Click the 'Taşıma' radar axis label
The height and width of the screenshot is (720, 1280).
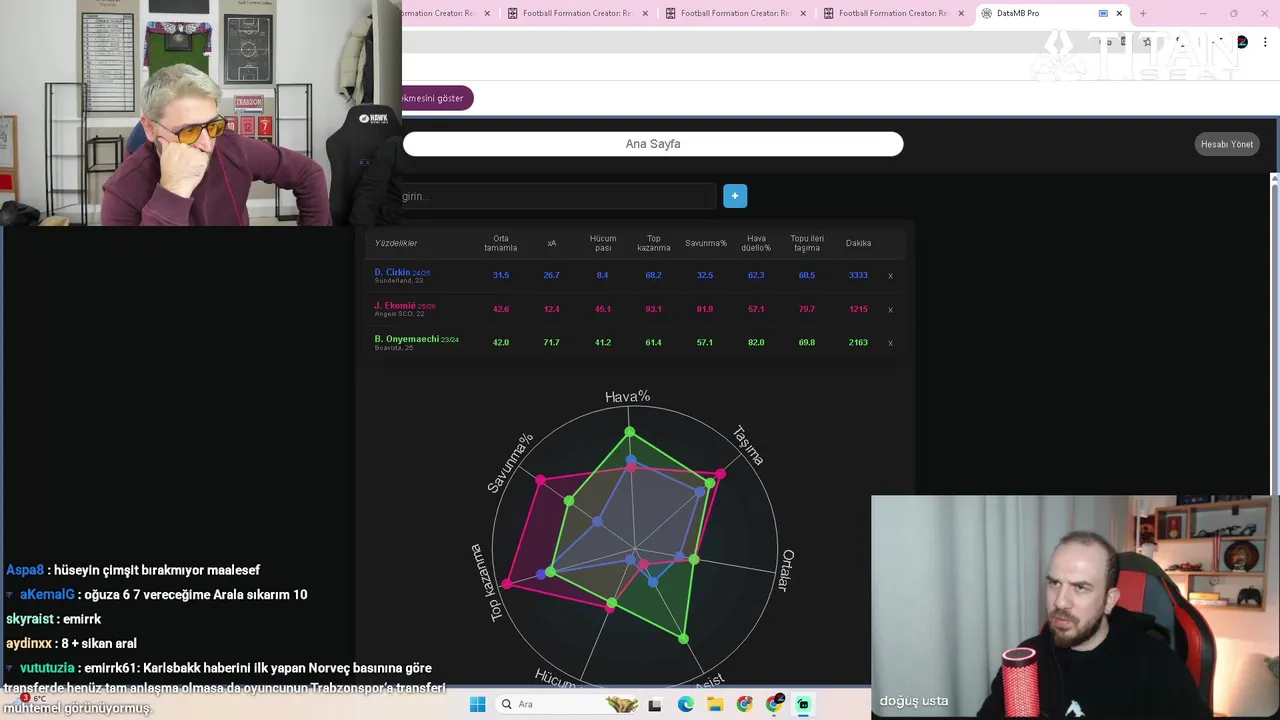click(x=749, y=446)
